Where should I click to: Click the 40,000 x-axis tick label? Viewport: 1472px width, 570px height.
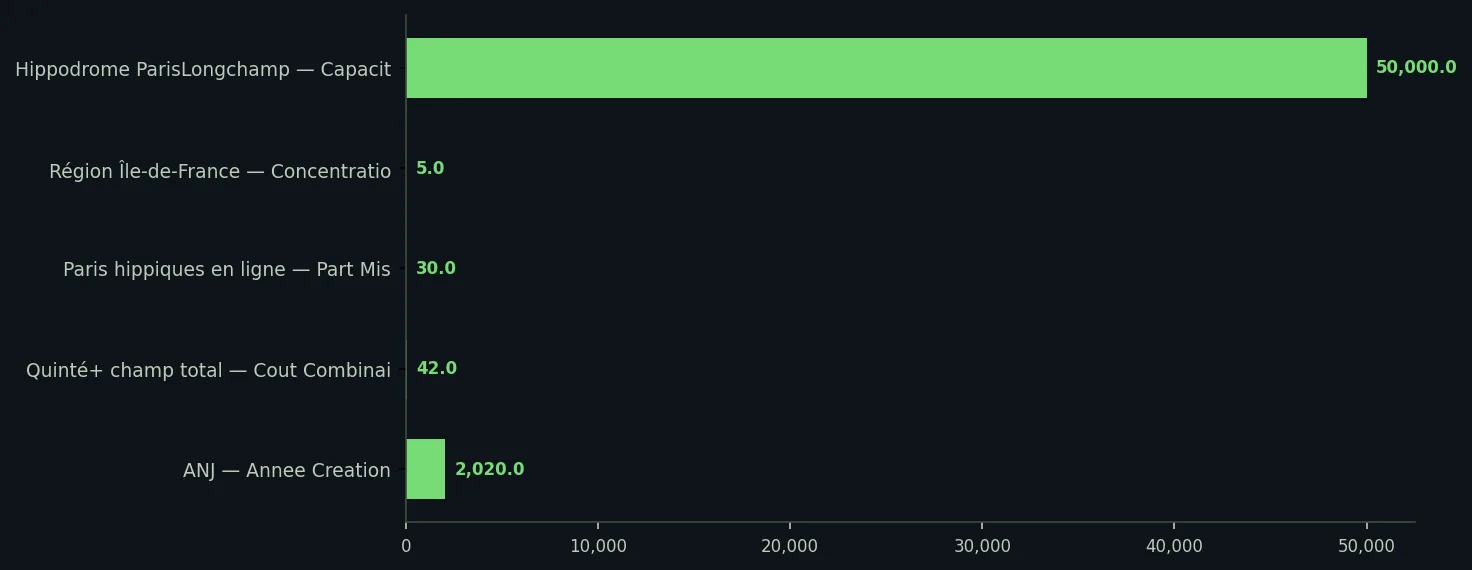pyautogui.click(x=1174, y=546)
